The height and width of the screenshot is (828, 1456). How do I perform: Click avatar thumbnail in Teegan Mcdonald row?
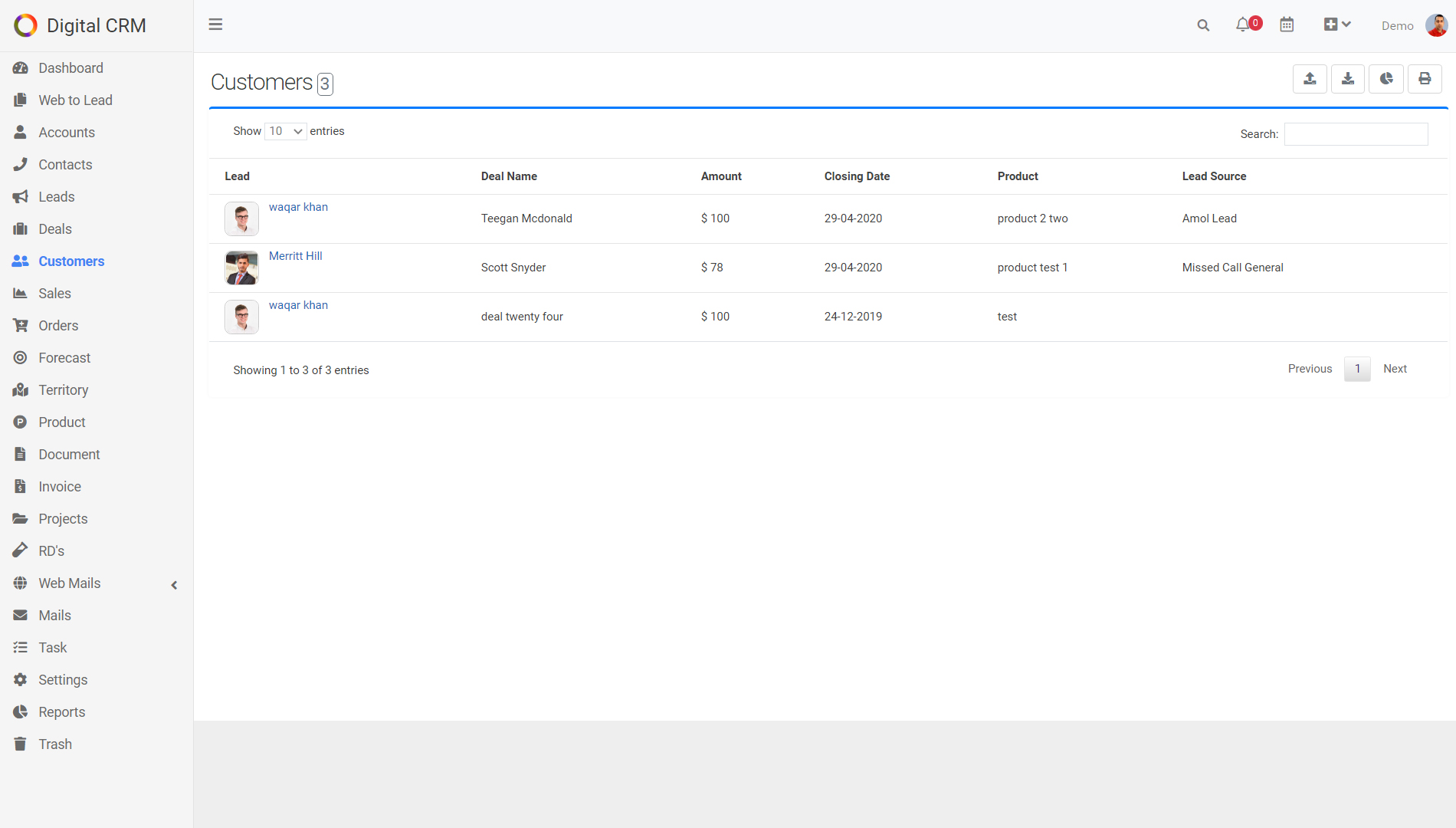(241, 219)
